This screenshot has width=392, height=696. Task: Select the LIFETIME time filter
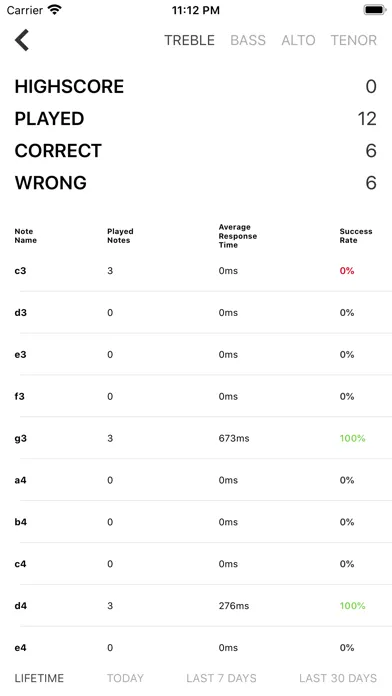tap(39, 678)
